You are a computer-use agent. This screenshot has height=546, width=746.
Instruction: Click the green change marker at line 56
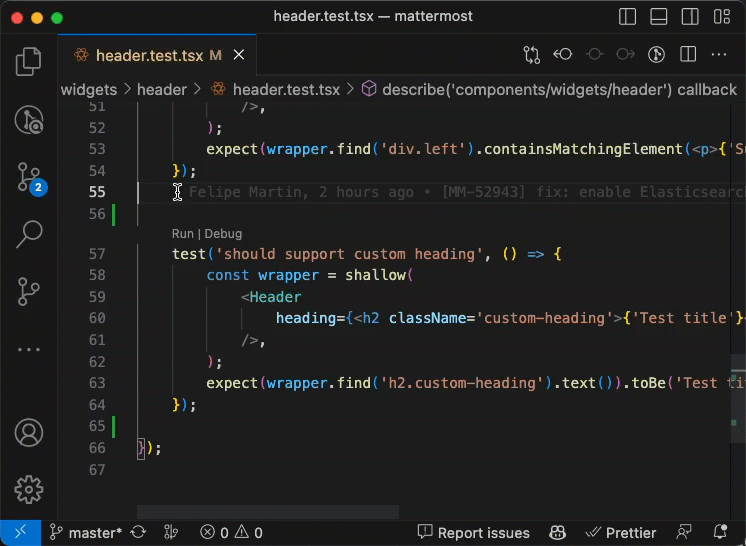click(114, 214)
